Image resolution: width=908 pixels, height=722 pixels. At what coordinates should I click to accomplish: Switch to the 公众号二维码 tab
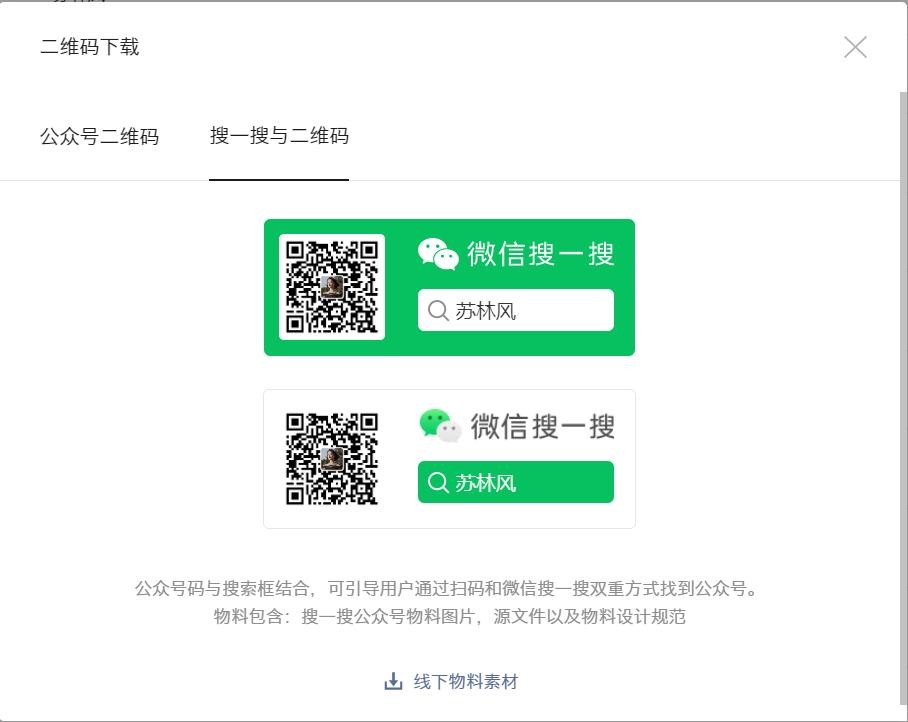(99, 136)
